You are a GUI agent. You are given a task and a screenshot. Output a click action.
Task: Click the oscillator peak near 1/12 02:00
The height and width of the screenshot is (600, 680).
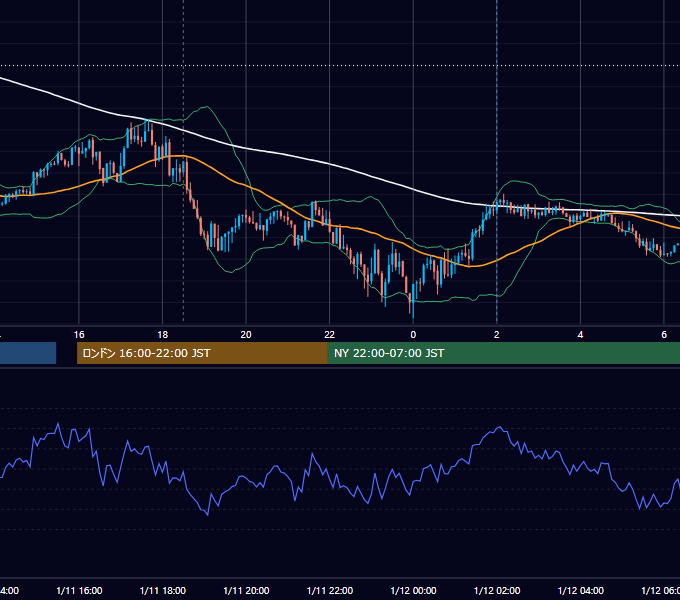click(500, 427)
